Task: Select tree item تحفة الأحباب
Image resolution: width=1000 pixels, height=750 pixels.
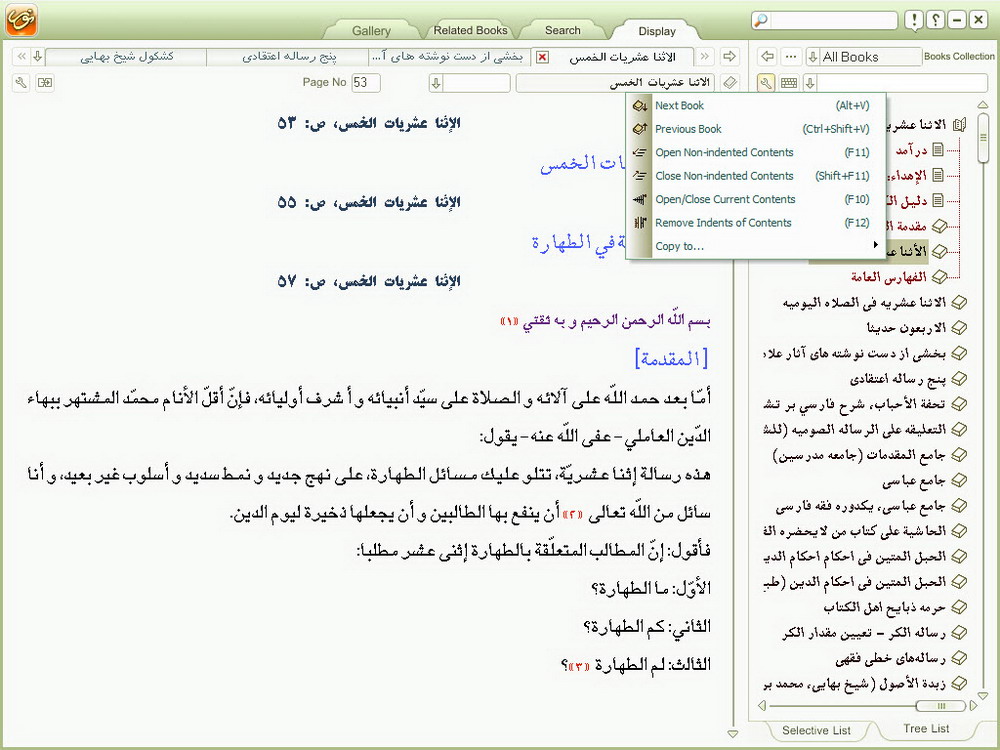Action: point(855,404)
